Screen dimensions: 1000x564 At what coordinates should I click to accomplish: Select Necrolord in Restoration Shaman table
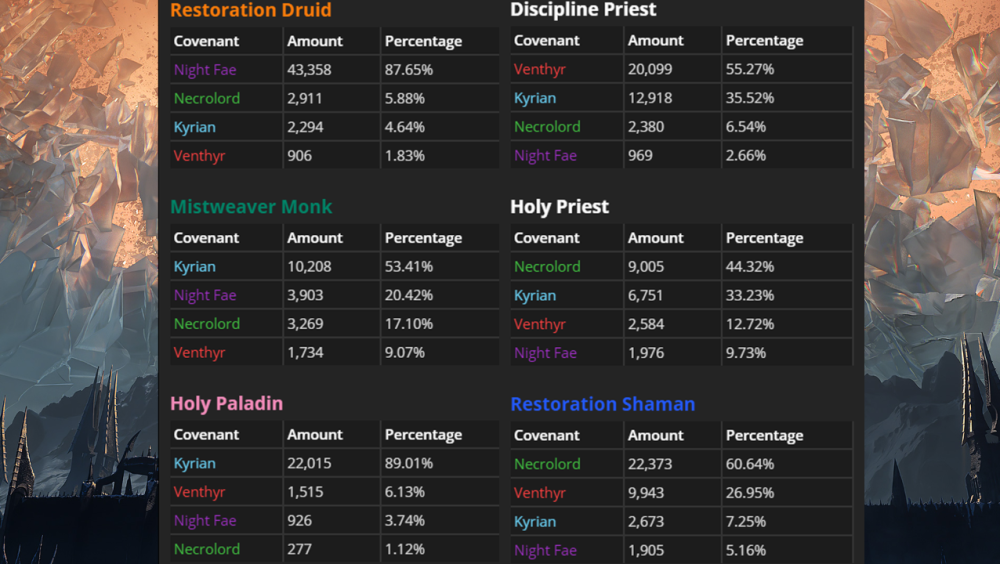coord(547,464)
